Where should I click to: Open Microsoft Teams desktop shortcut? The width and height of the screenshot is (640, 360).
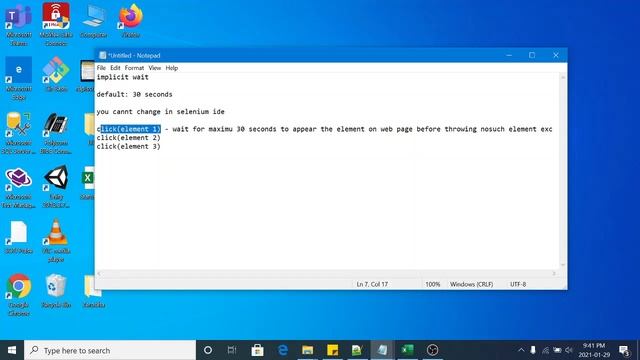pos(19,24)
